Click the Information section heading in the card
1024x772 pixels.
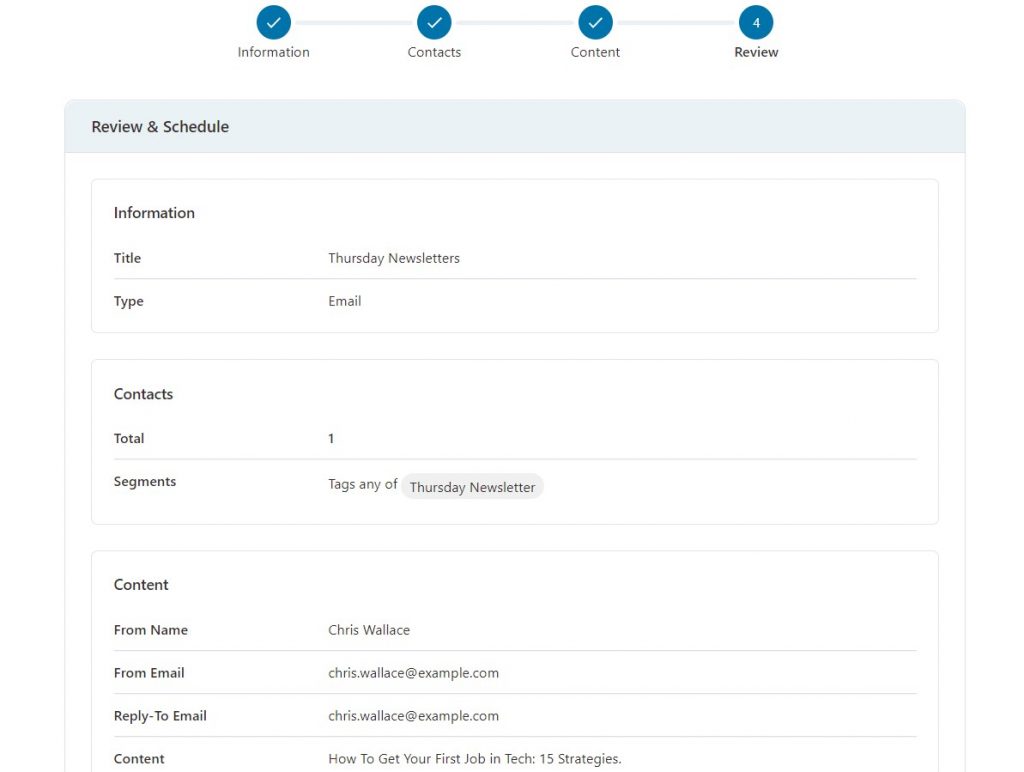[154, 213]
